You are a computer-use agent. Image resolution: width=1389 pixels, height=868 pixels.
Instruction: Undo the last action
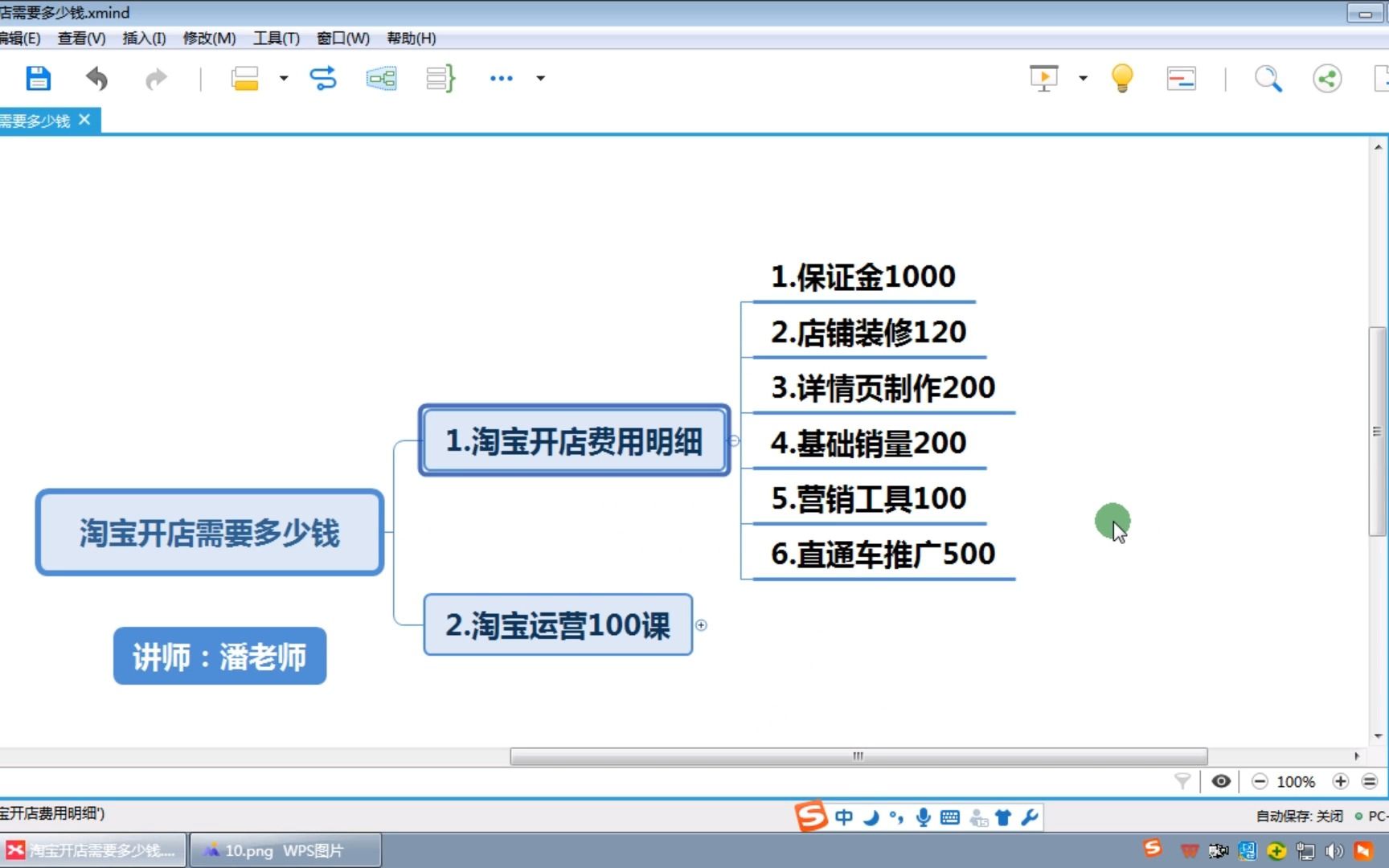click(x=96, y=79)
